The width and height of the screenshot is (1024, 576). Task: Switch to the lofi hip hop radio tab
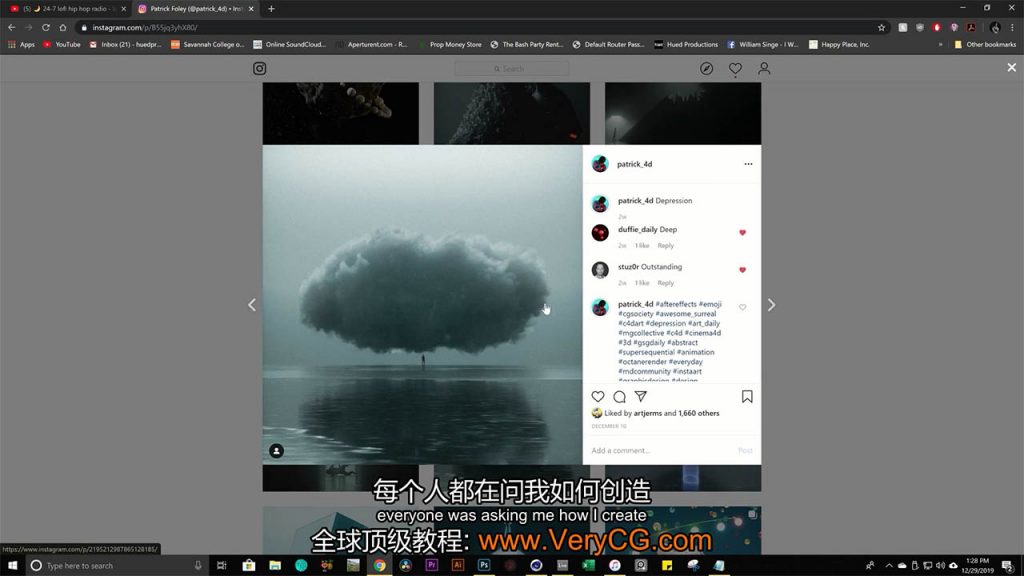click(x=69, y=8)
